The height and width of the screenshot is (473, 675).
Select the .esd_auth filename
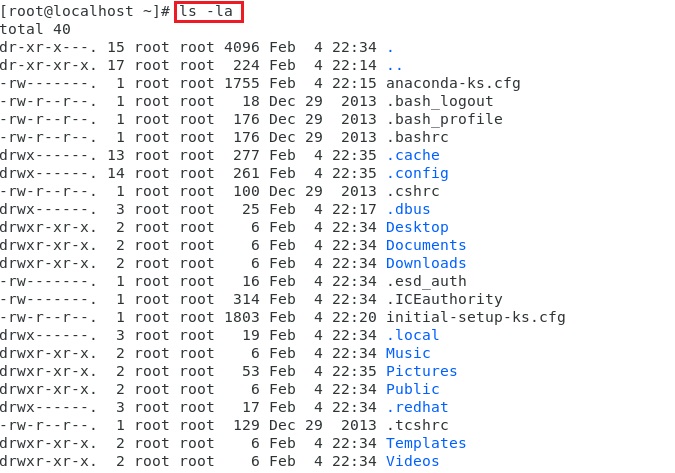click(x=426, y=281)
